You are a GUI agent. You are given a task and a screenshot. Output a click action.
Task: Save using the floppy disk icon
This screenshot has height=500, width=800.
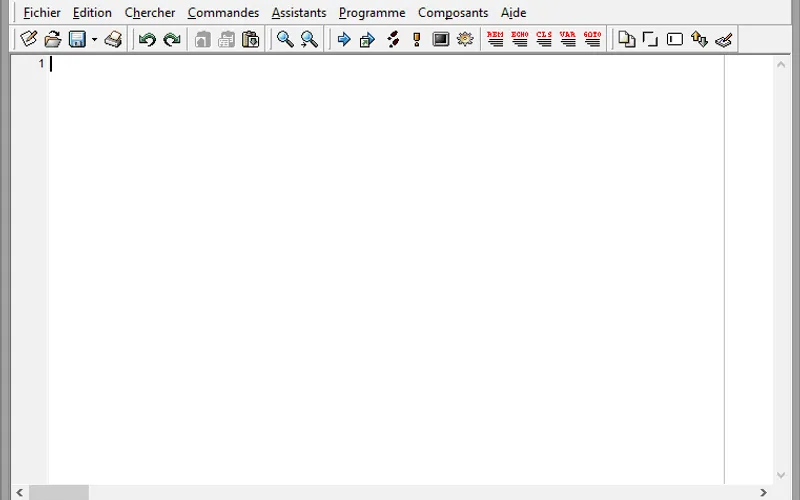coord(77,39)
